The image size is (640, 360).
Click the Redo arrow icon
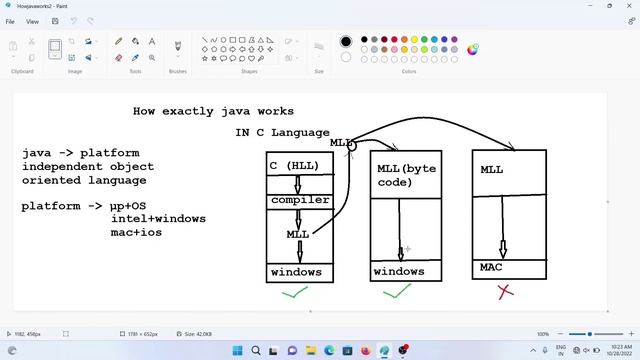[x=90, y=21]
